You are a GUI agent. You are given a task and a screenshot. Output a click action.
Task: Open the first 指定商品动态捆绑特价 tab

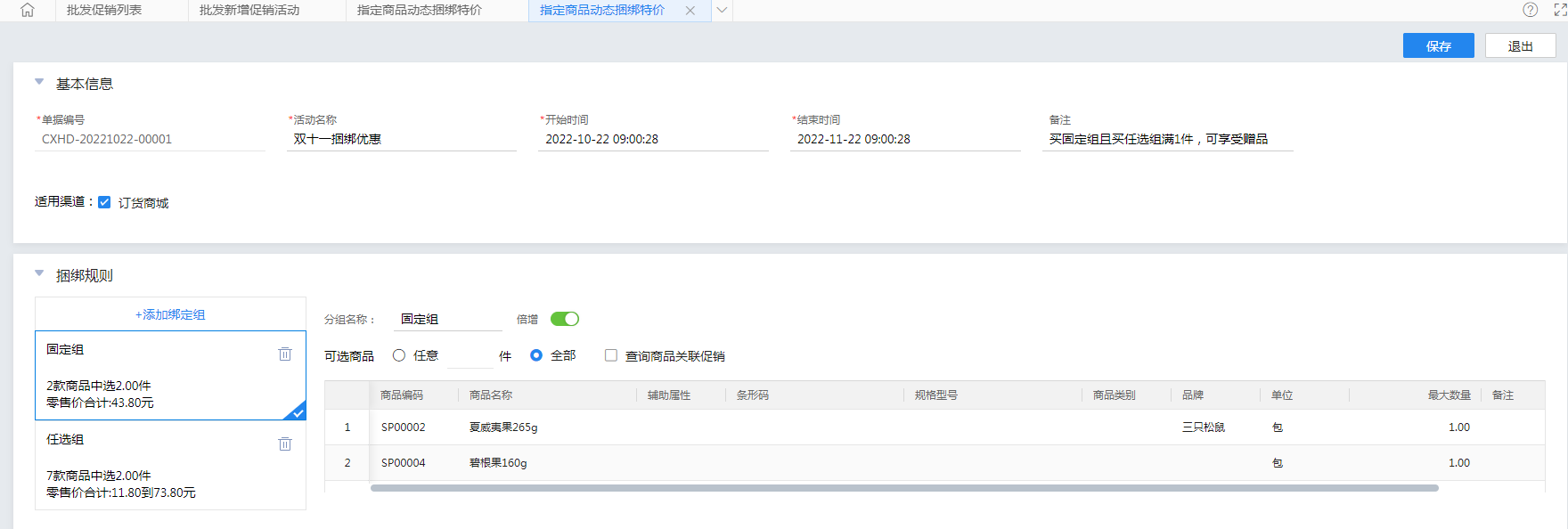point(420,11)
